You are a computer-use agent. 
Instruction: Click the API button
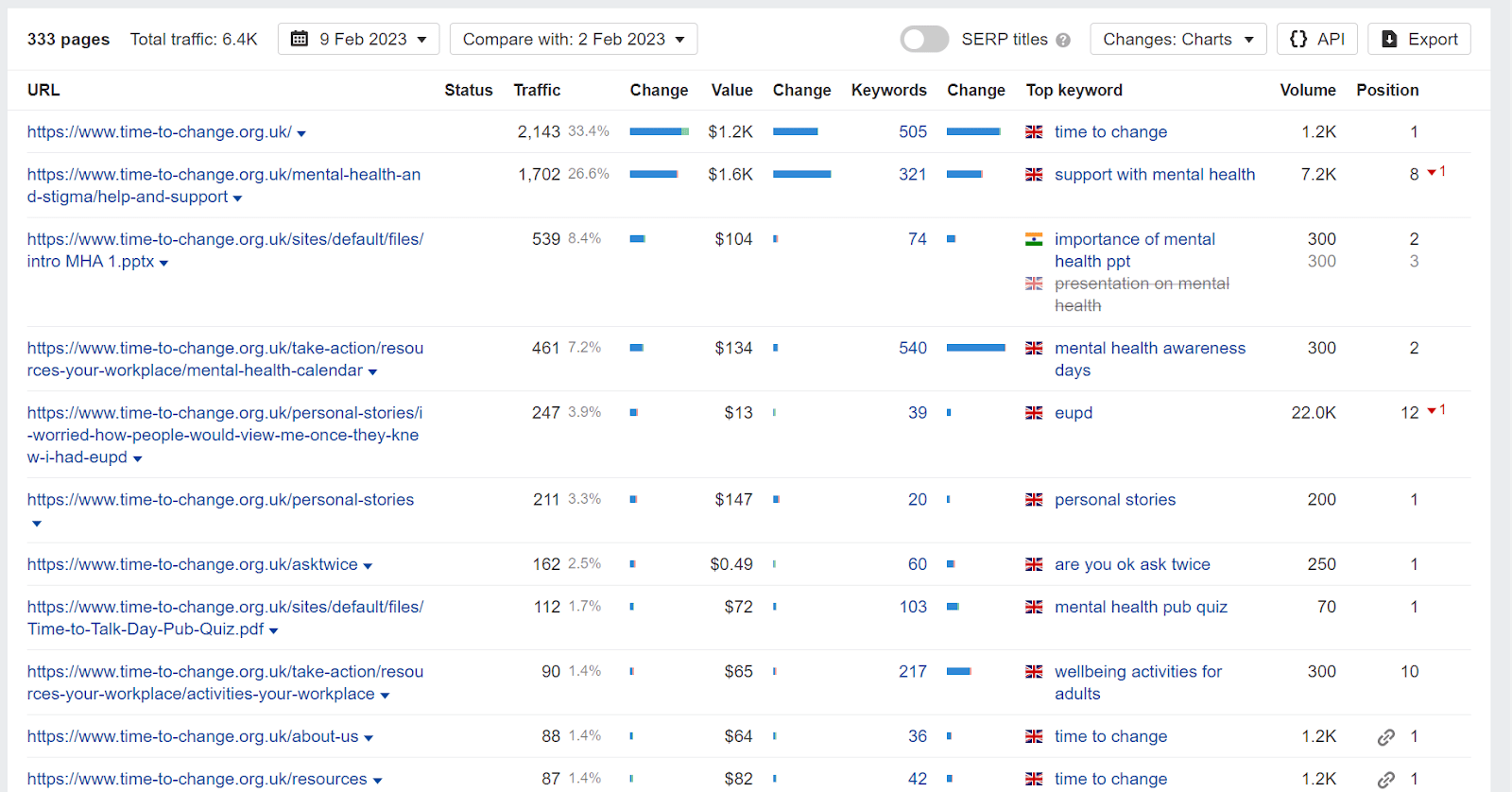coord(1317,39)
